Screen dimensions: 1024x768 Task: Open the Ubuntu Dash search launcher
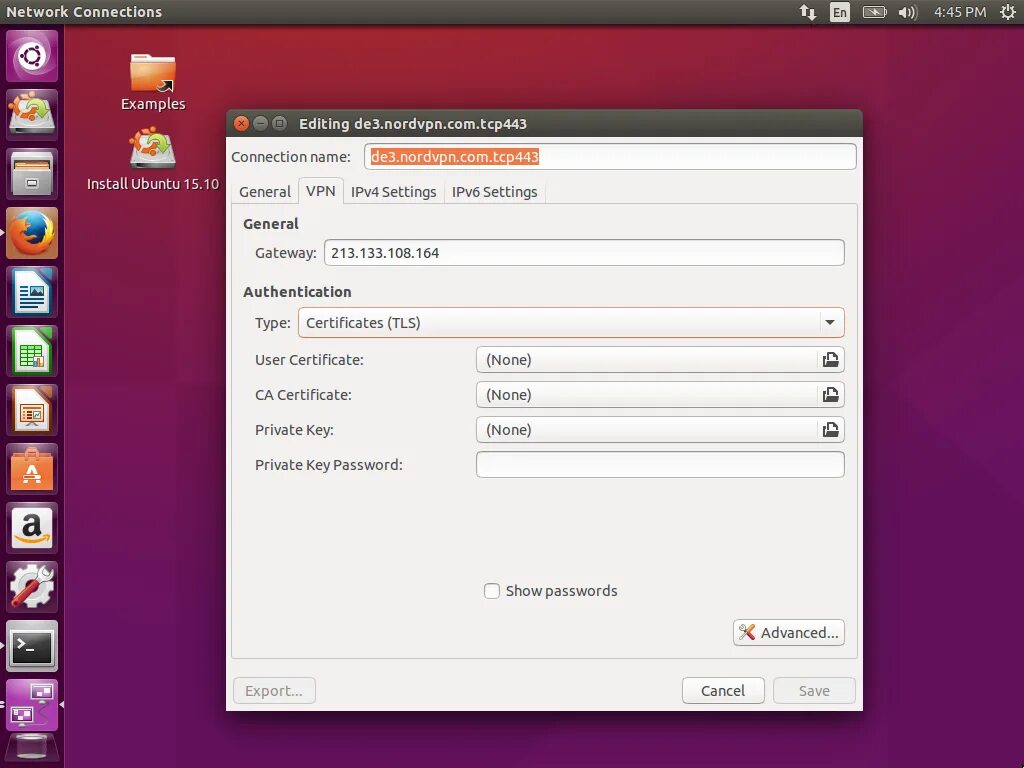(x=32, y=56)
